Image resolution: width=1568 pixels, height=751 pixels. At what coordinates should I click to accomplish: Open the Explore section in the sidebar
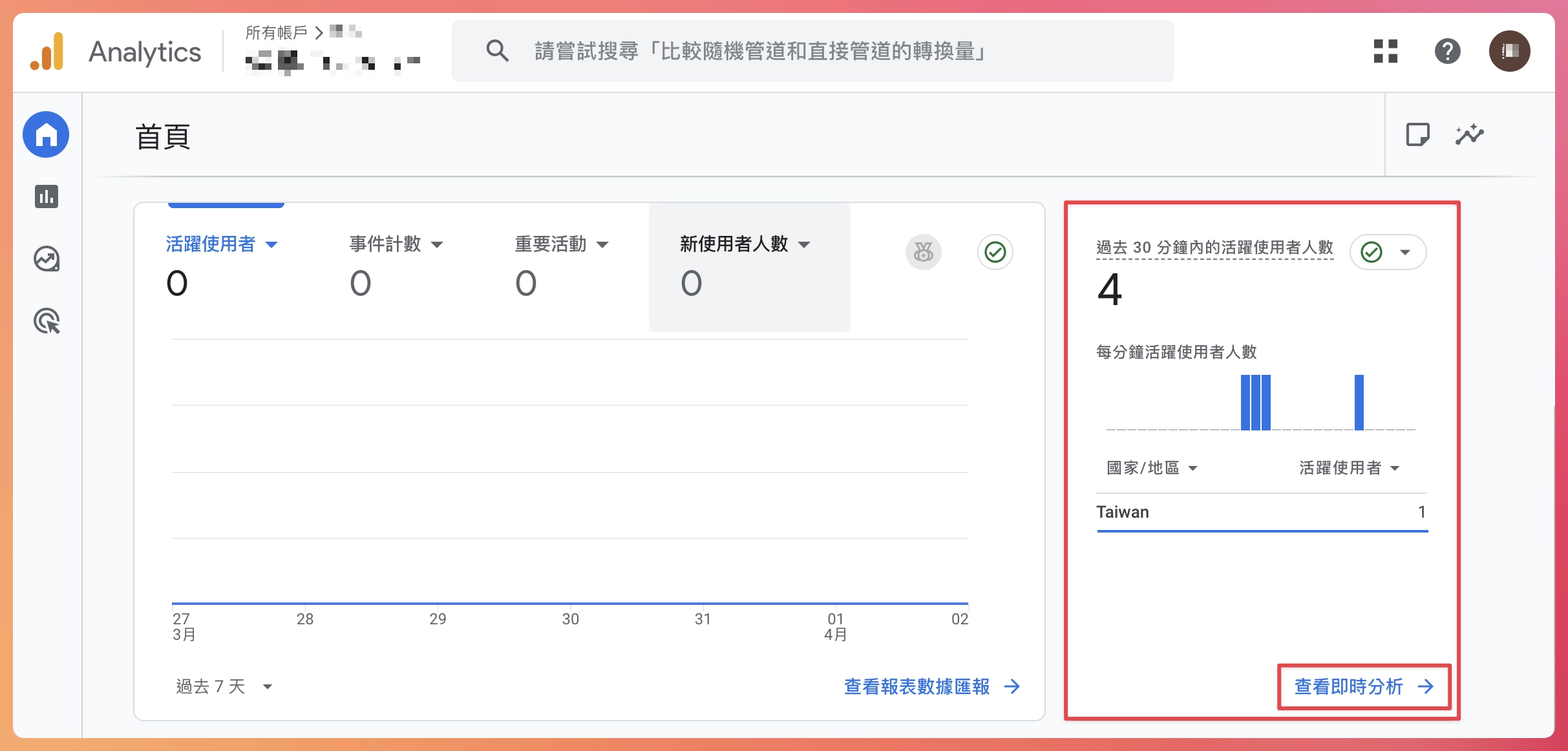point(46,259)
